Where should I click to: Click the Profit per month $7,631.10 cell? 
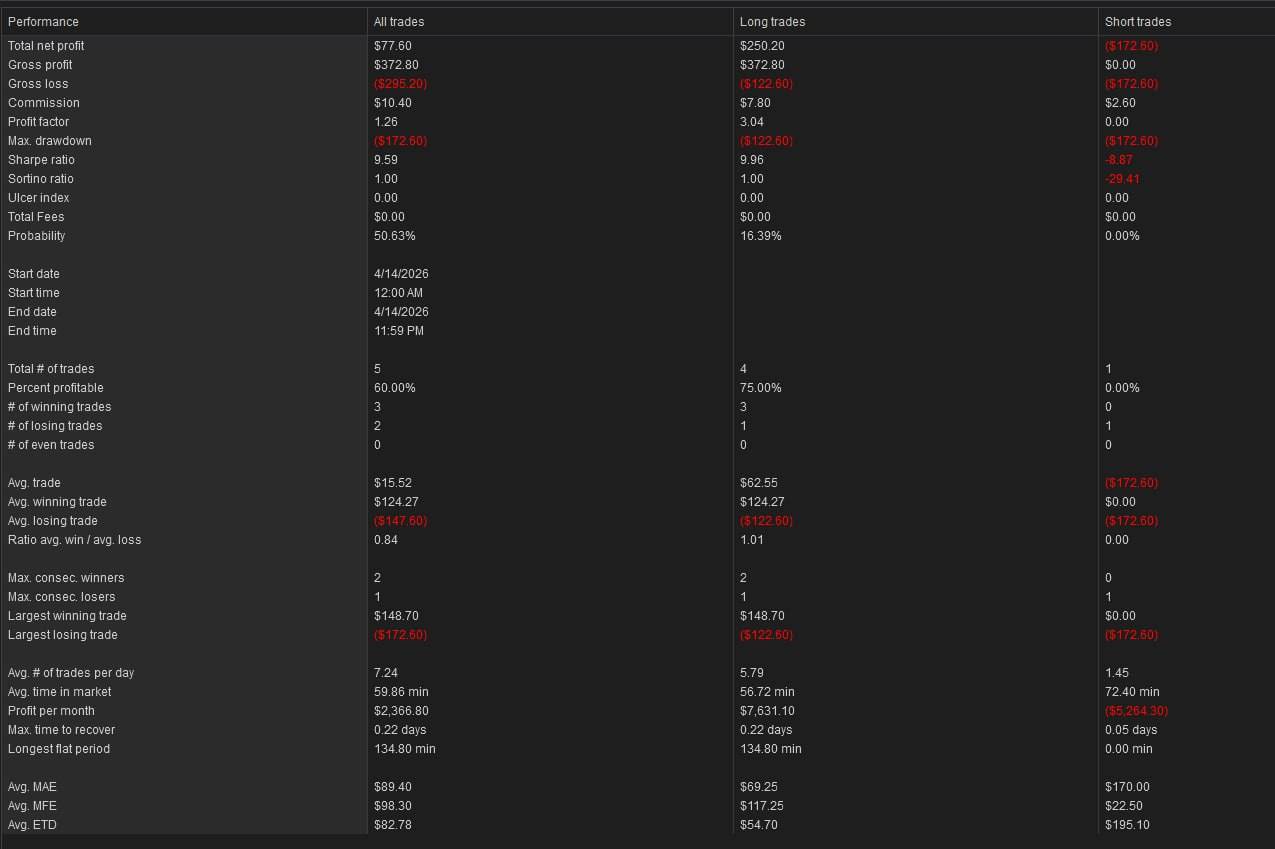(767, 711)
